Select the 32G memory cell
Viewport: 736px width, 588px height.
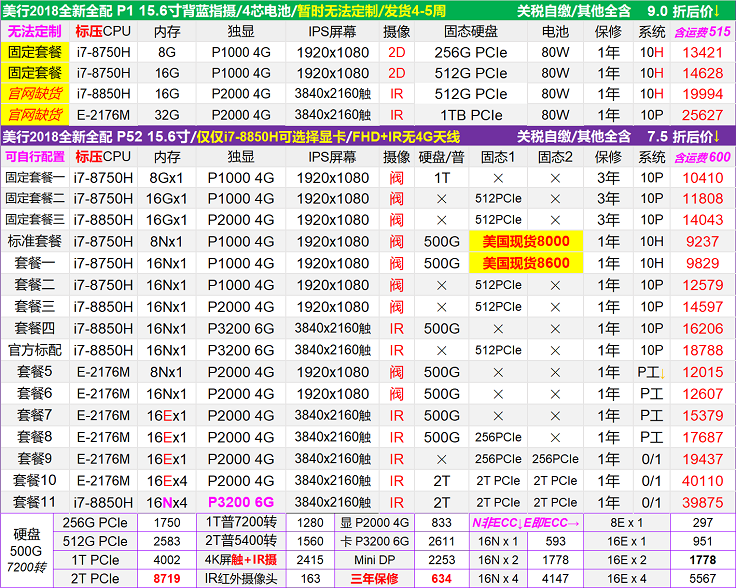pyautogui.click(x=167, y=115)
